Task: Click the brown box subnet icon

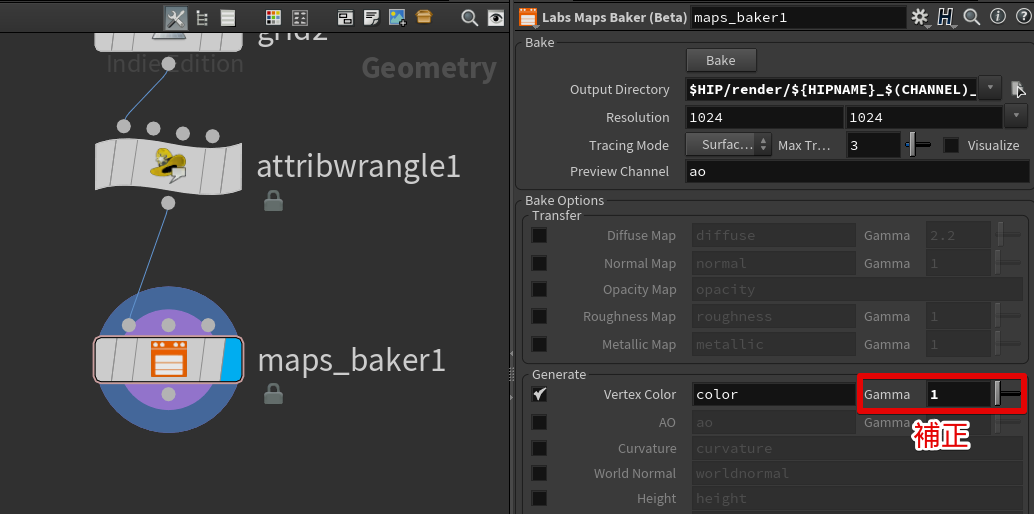Action: [424, 16]
